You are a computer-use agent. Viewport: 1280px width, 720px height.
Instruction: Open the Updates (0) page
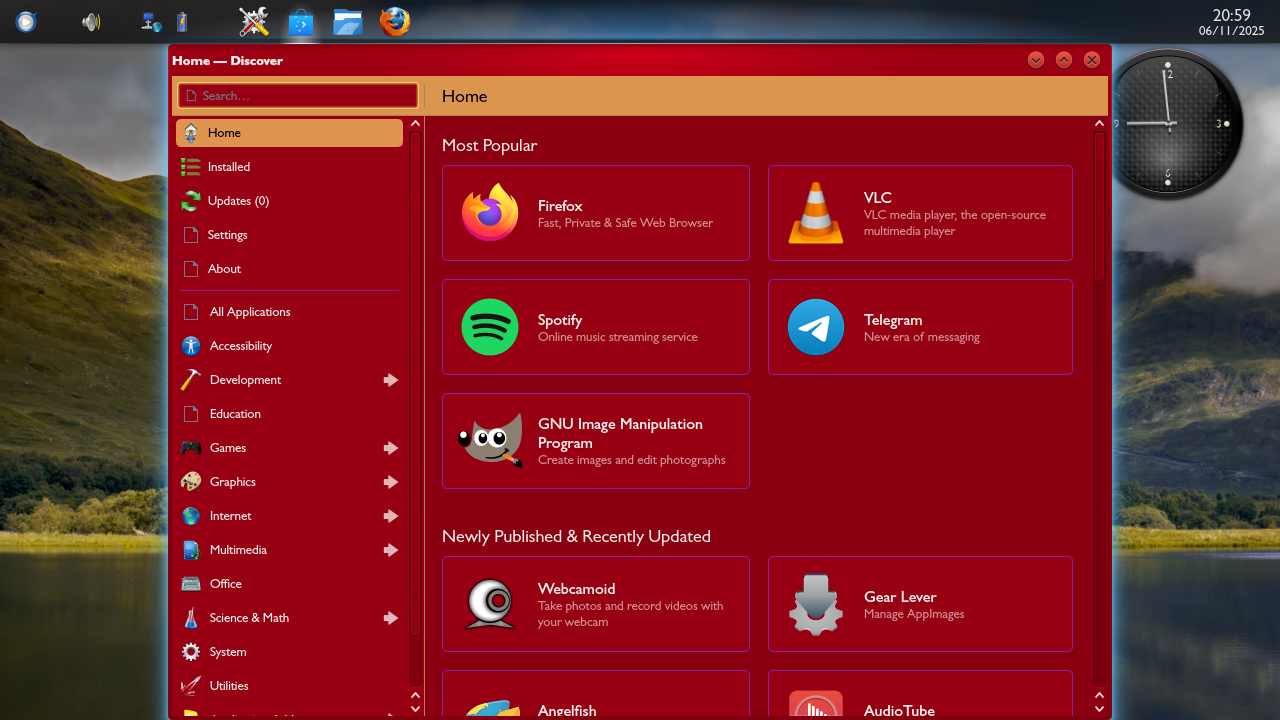click(238, 201)
